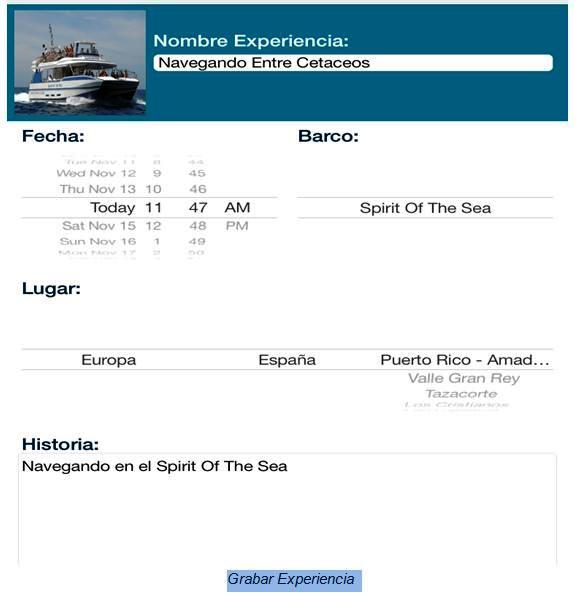Click the boat photo thumbnail
Image resolution: width=575 pixels, height=597 pixels.
[x=80, y=62]
